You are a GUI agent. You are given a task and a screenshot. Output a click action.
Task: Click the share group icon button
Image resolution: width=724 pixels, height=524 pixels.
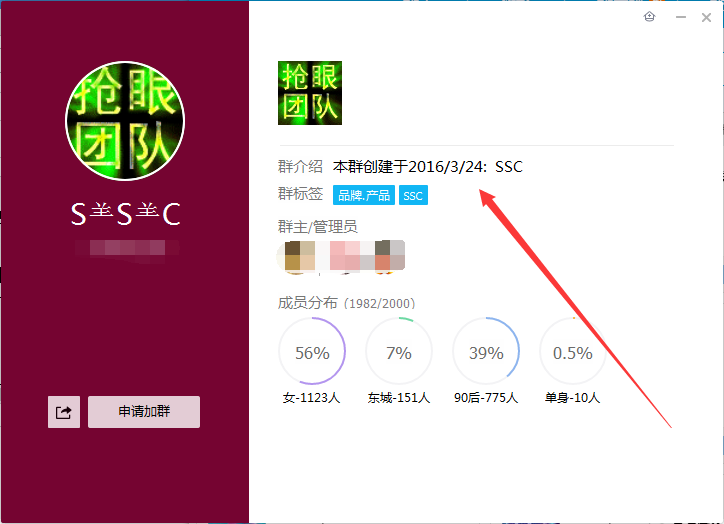64,412
